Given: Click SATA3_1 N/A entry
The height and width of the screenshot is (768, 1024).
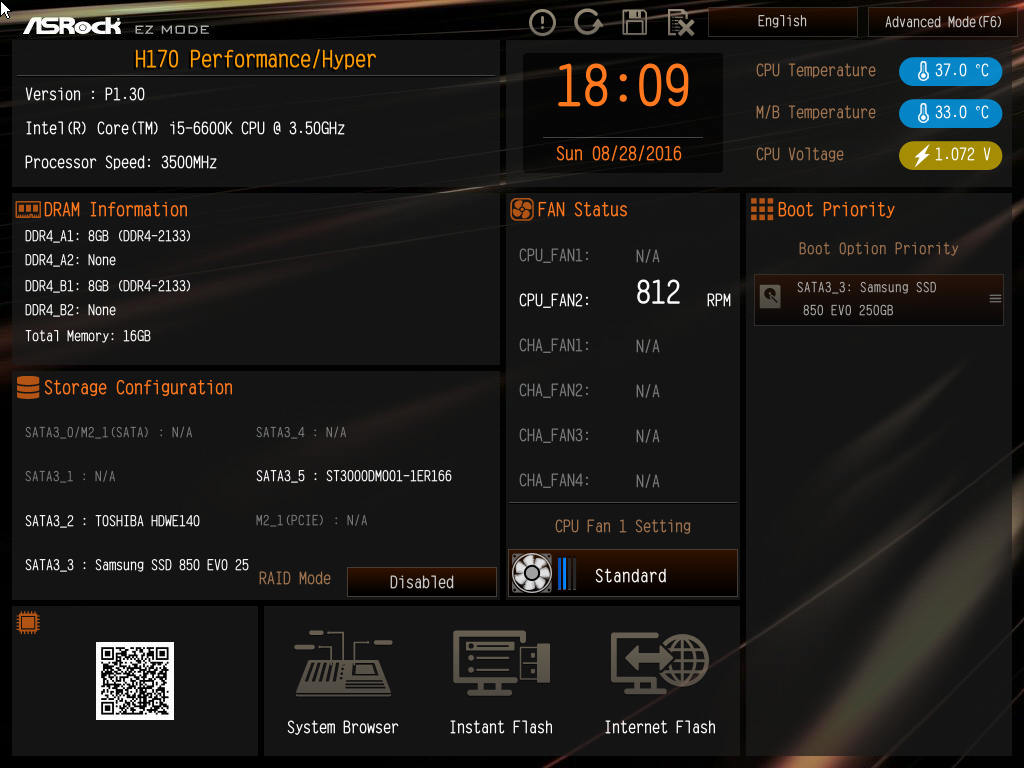Looking at the screenshot, I should coord(70,477).
